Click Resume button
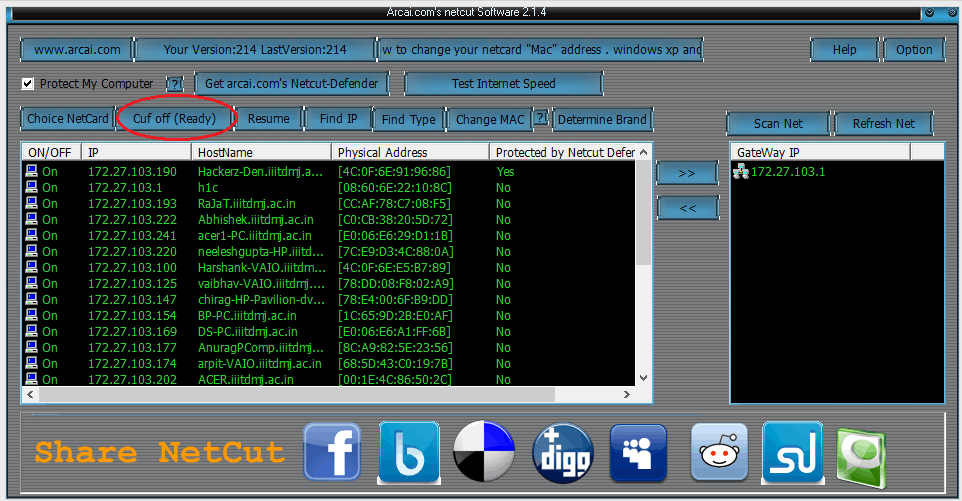This screenshot has width=962, height=501. tap(269, 118)
